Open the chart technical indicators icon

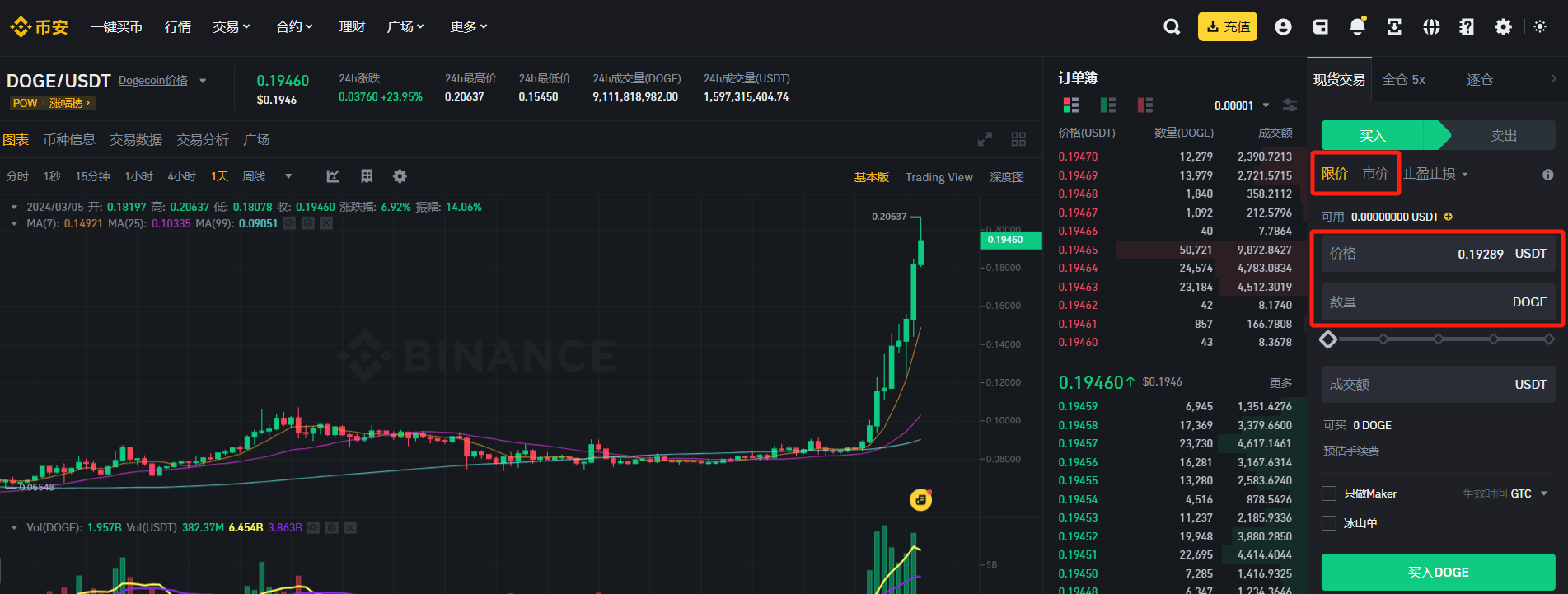[x=333, y=176]
